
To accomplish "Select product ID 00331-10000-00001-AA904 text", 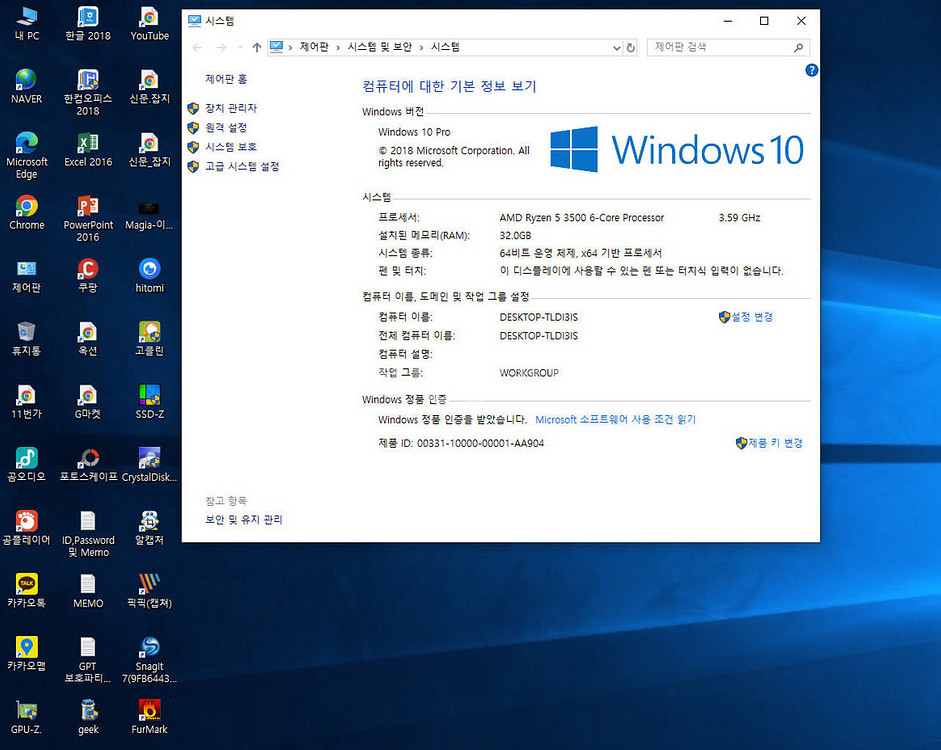I will pos(480,443).
